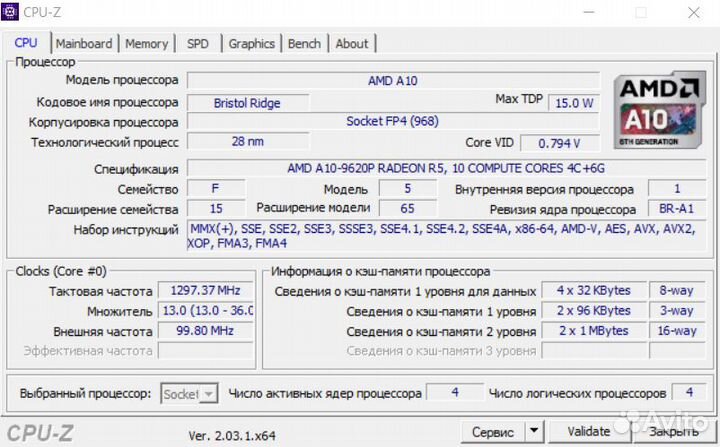Expand the Сервис button dropdown arrow
The width and height of the screenshot is (720, 447).
534,431
